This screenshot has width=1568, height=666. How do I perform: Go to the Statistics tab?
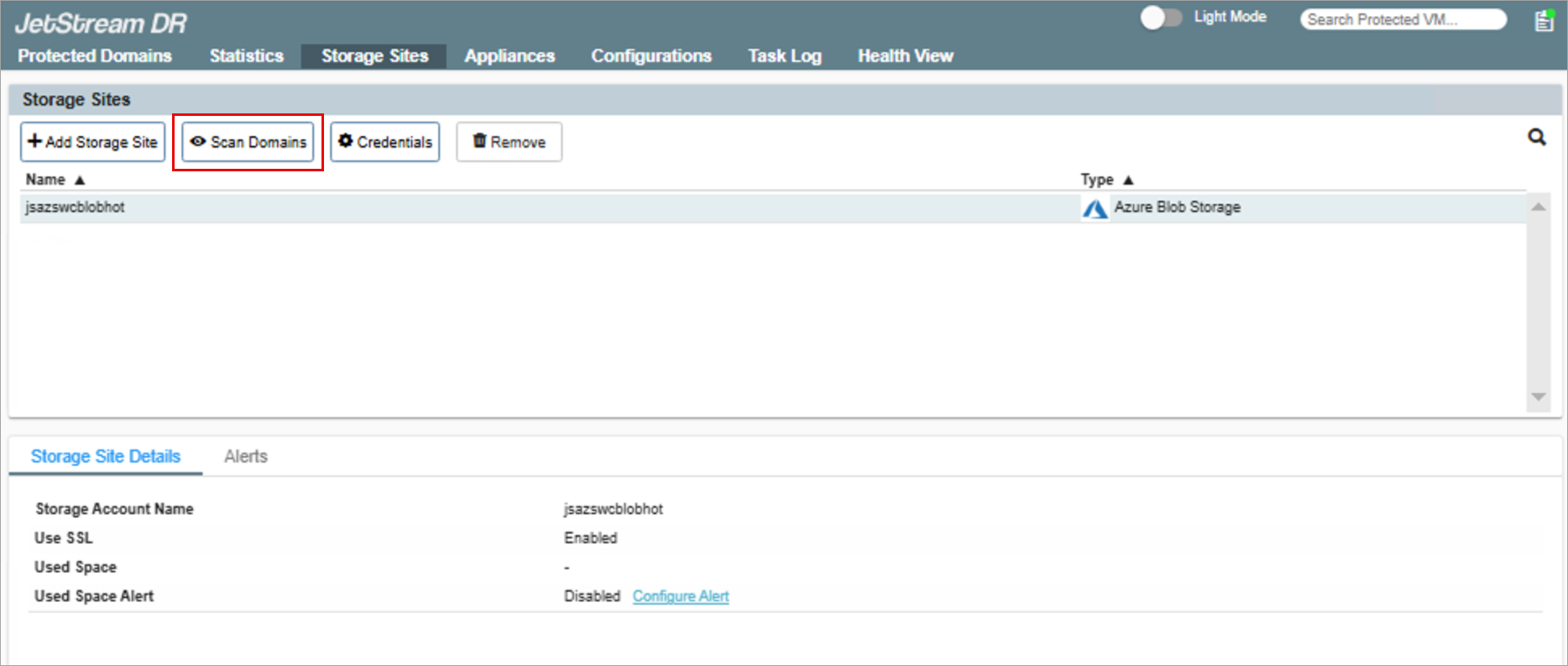point(246,56)
